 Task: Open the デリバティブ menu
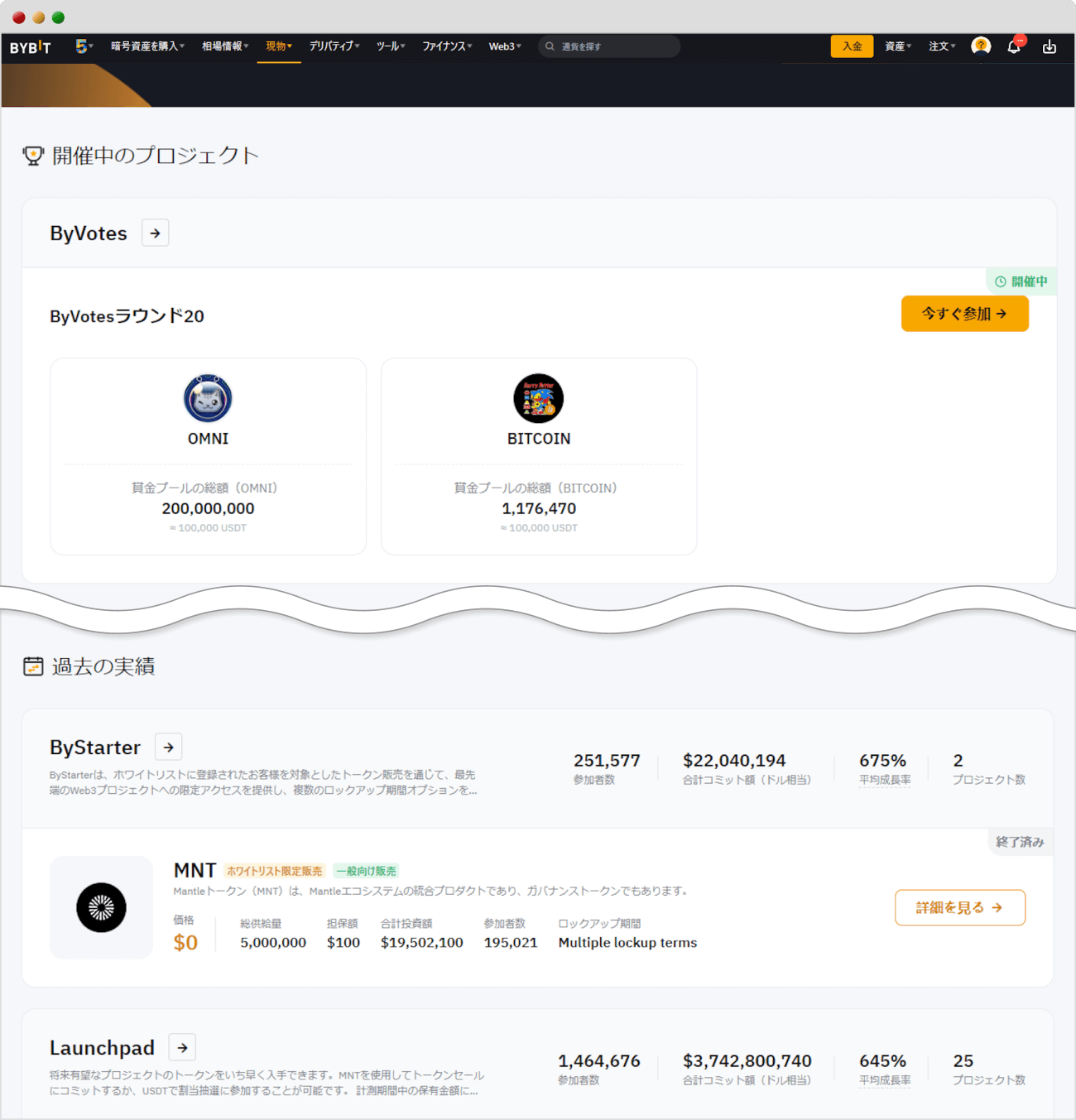tap(334, 46)
